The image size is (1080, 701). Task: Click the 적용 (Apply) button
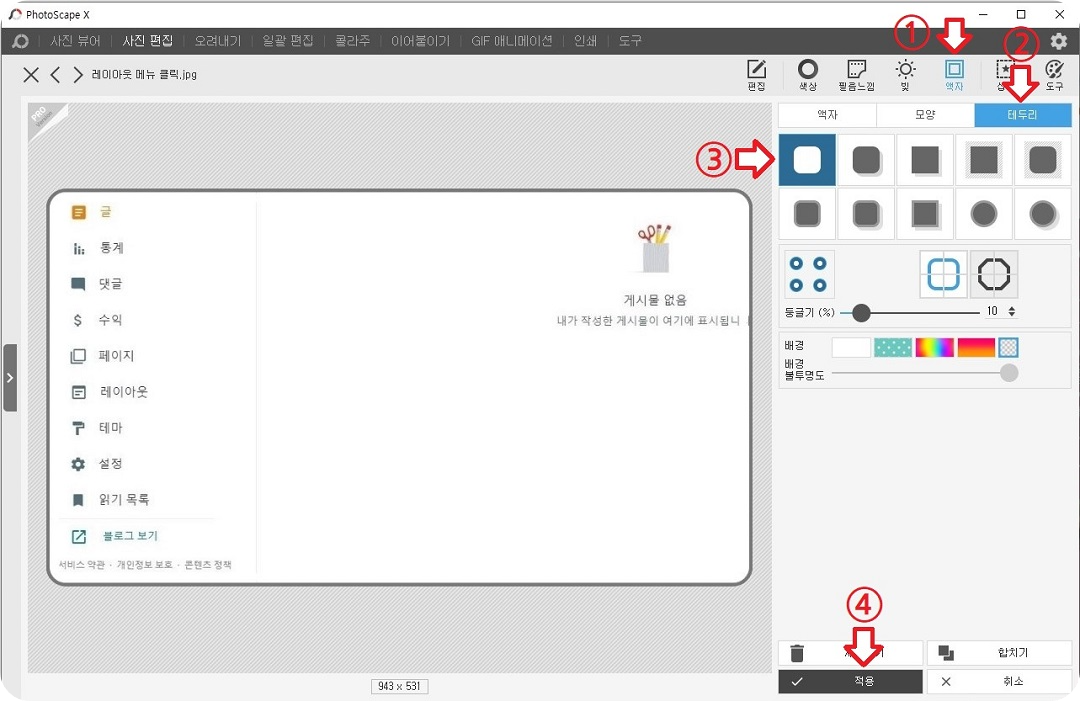point(851,681)
